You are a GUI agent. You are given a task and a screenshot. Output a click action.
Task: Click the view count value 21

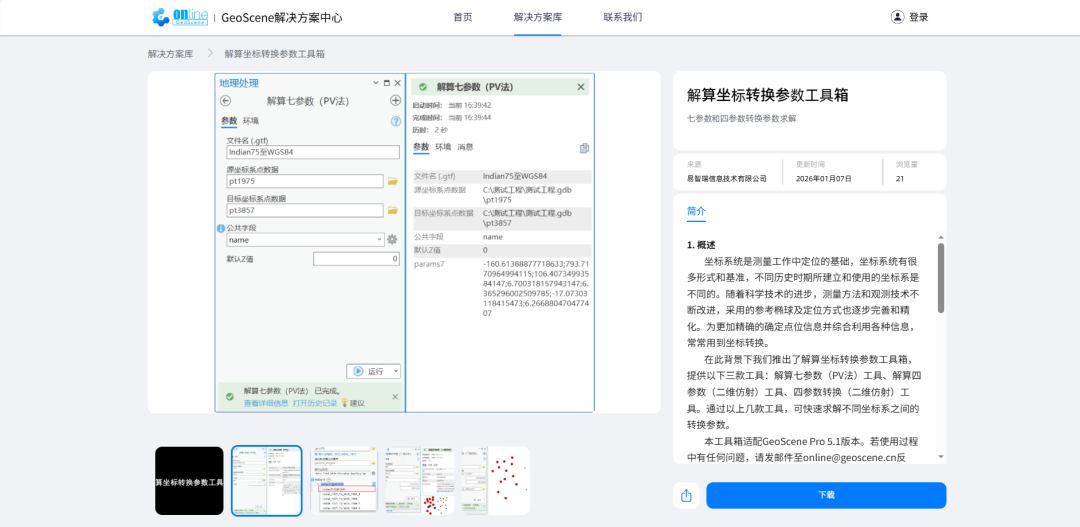click(x=900, y=179)
